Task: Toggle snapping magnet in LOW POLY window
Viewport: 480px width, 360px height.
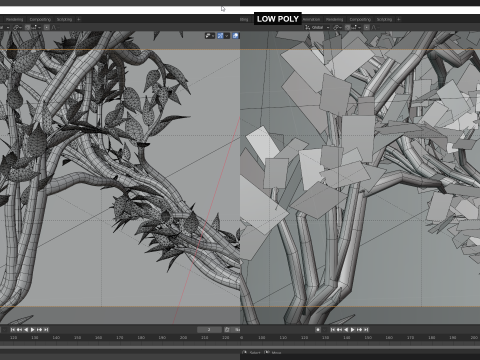Action: [x=348, y=27]
